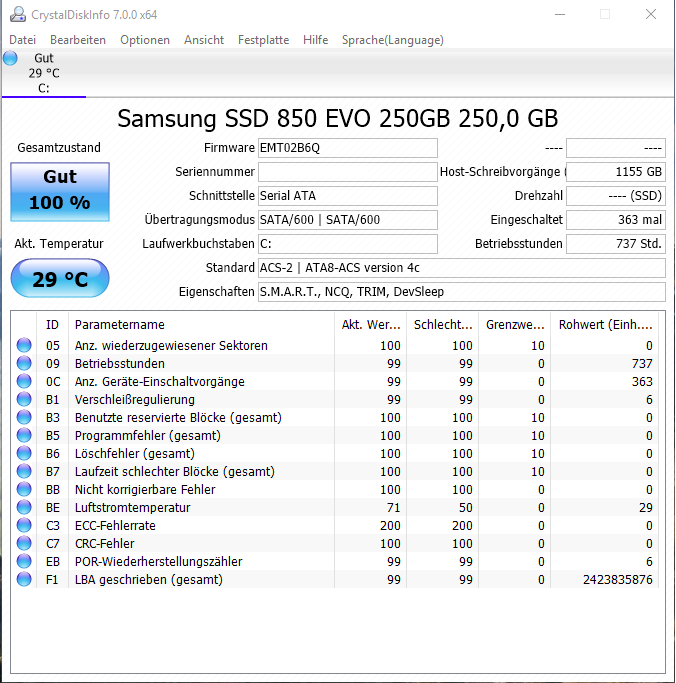The height and width of the screenshot is (683, 676).
Task: Click raw value 2423835876 in LBA row
Action: pyautogui.click(x=618, y=580)
